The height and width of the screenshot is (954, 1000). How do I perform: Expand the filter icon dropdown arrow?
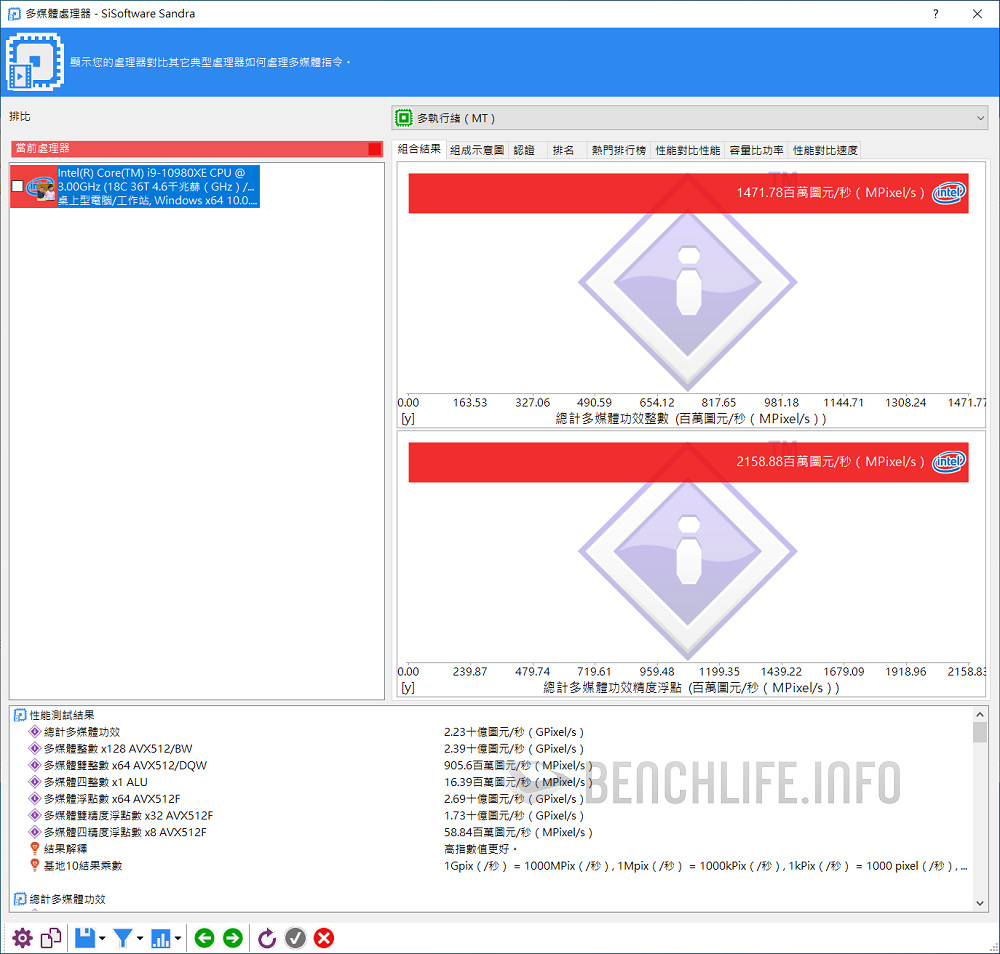[x=140, y=939]
